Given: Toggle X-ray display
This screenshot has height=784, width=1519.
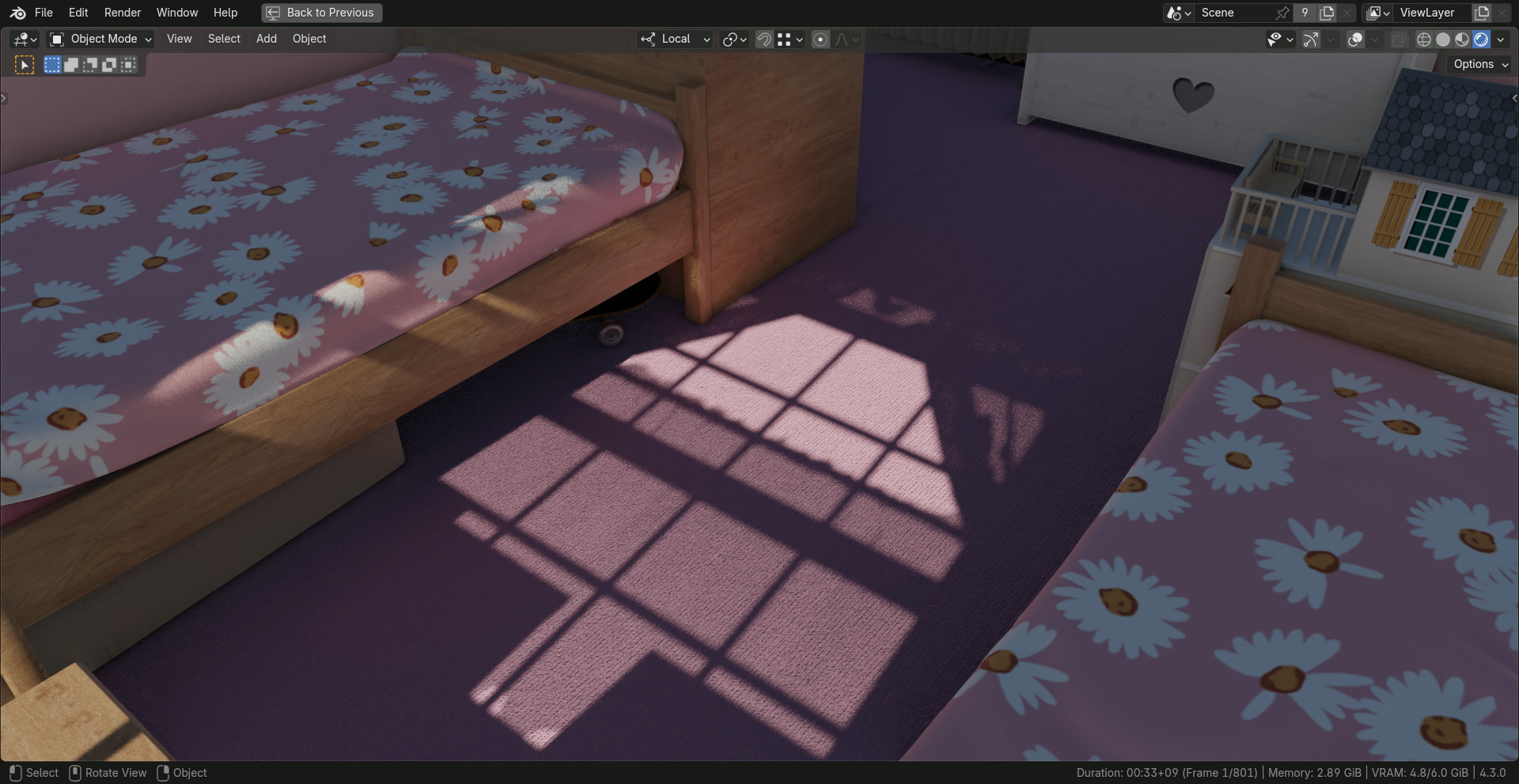Looking at the screenshot, I should (x=1399, y=39).
